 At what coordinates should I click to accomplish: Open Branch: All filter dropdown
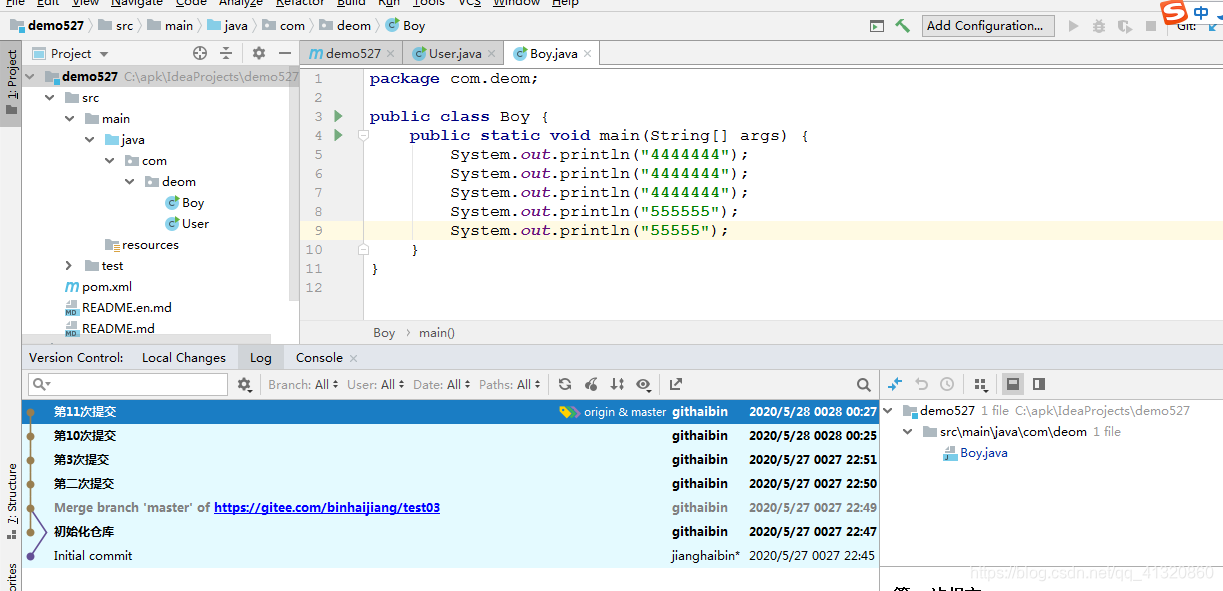(303, 384)
